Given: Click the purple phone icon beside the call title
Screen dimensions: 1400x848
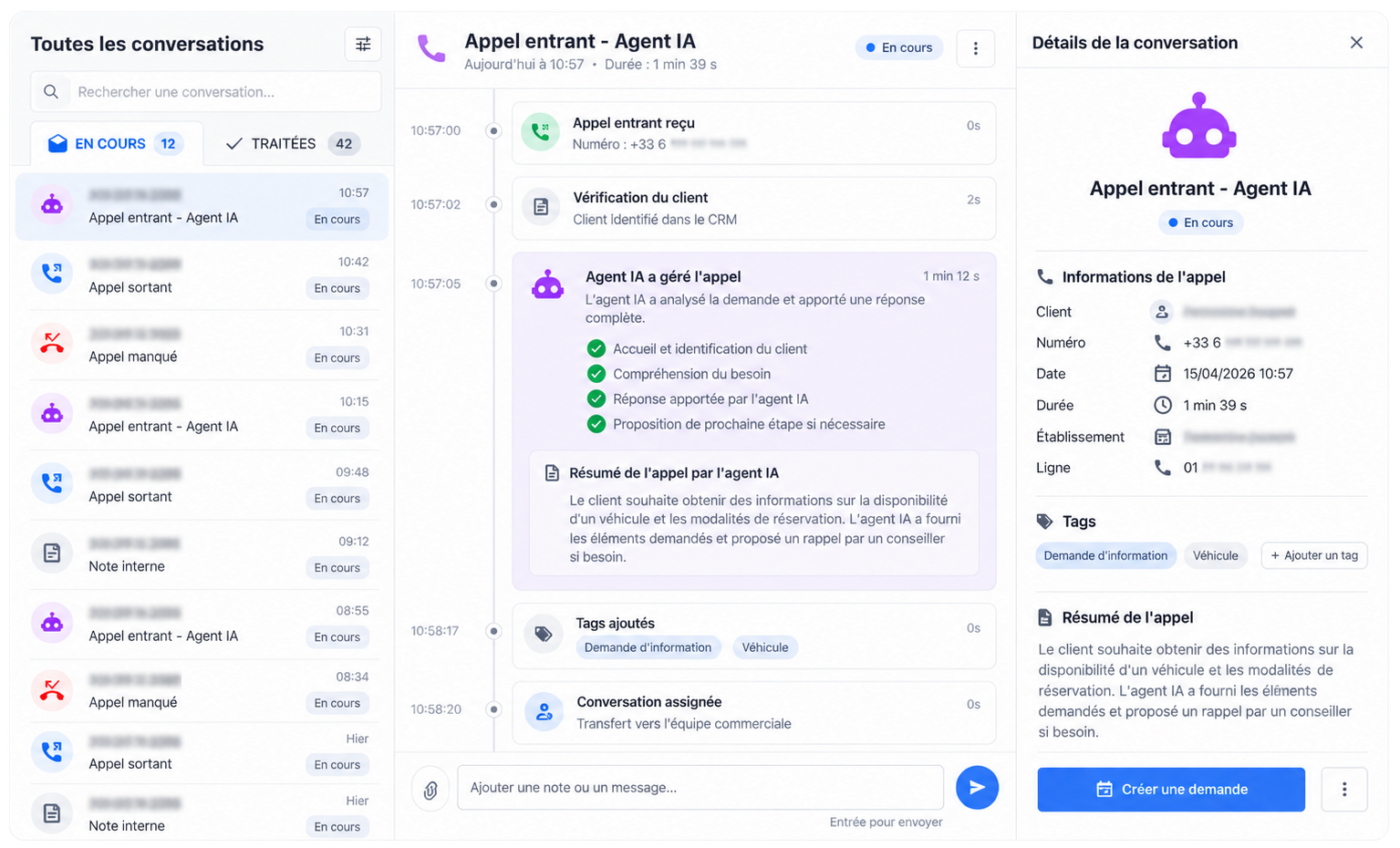Looking at the screenshot, I should click(431, 48).
